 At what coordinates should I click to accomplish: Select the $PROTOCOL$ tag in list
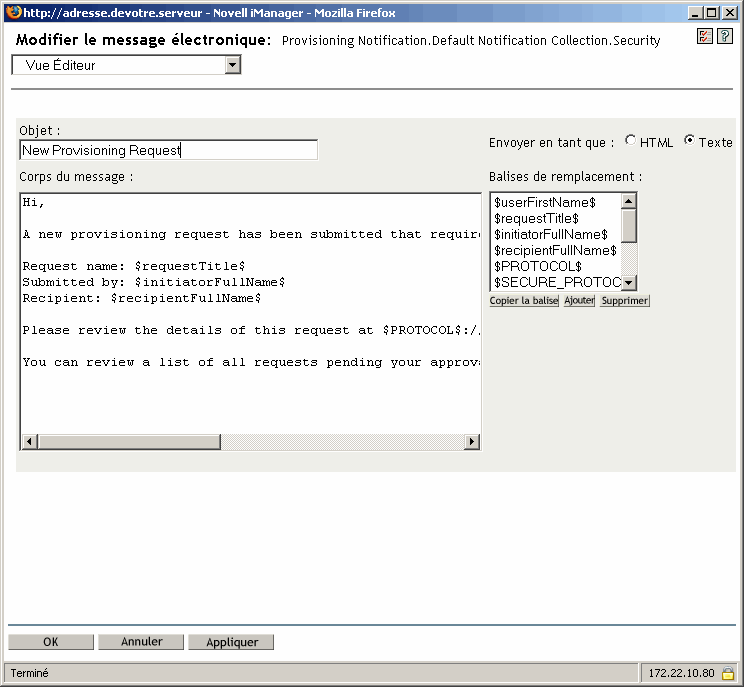[538, 267]
